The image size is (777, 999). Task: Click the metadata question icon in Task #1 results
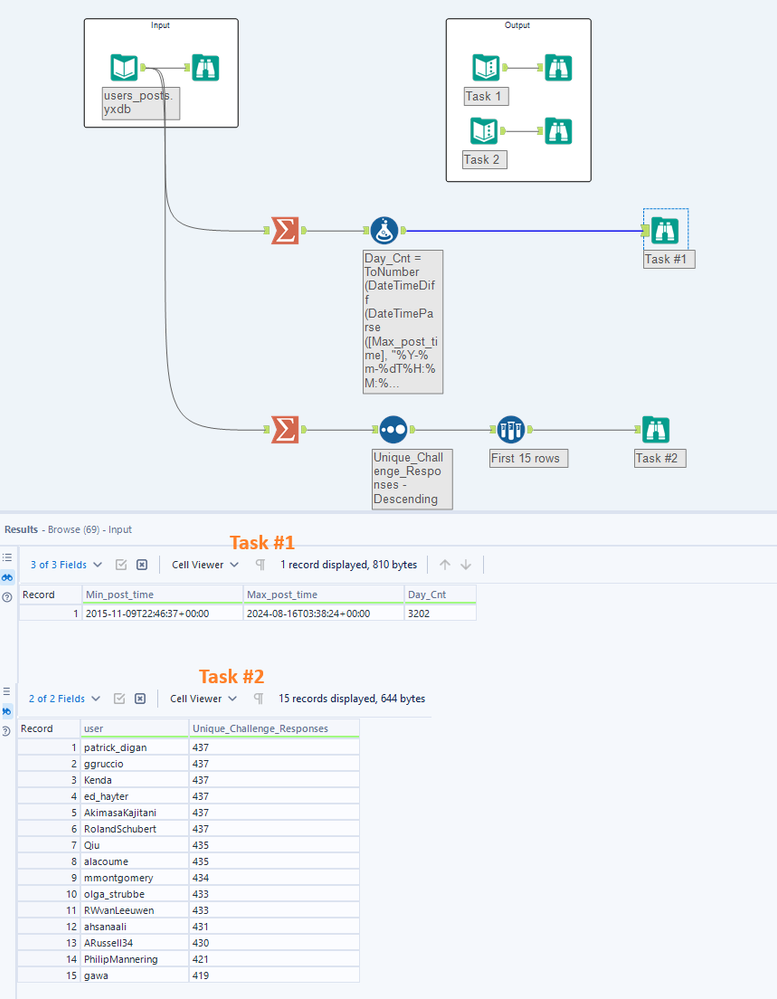(x=7, y=597)
